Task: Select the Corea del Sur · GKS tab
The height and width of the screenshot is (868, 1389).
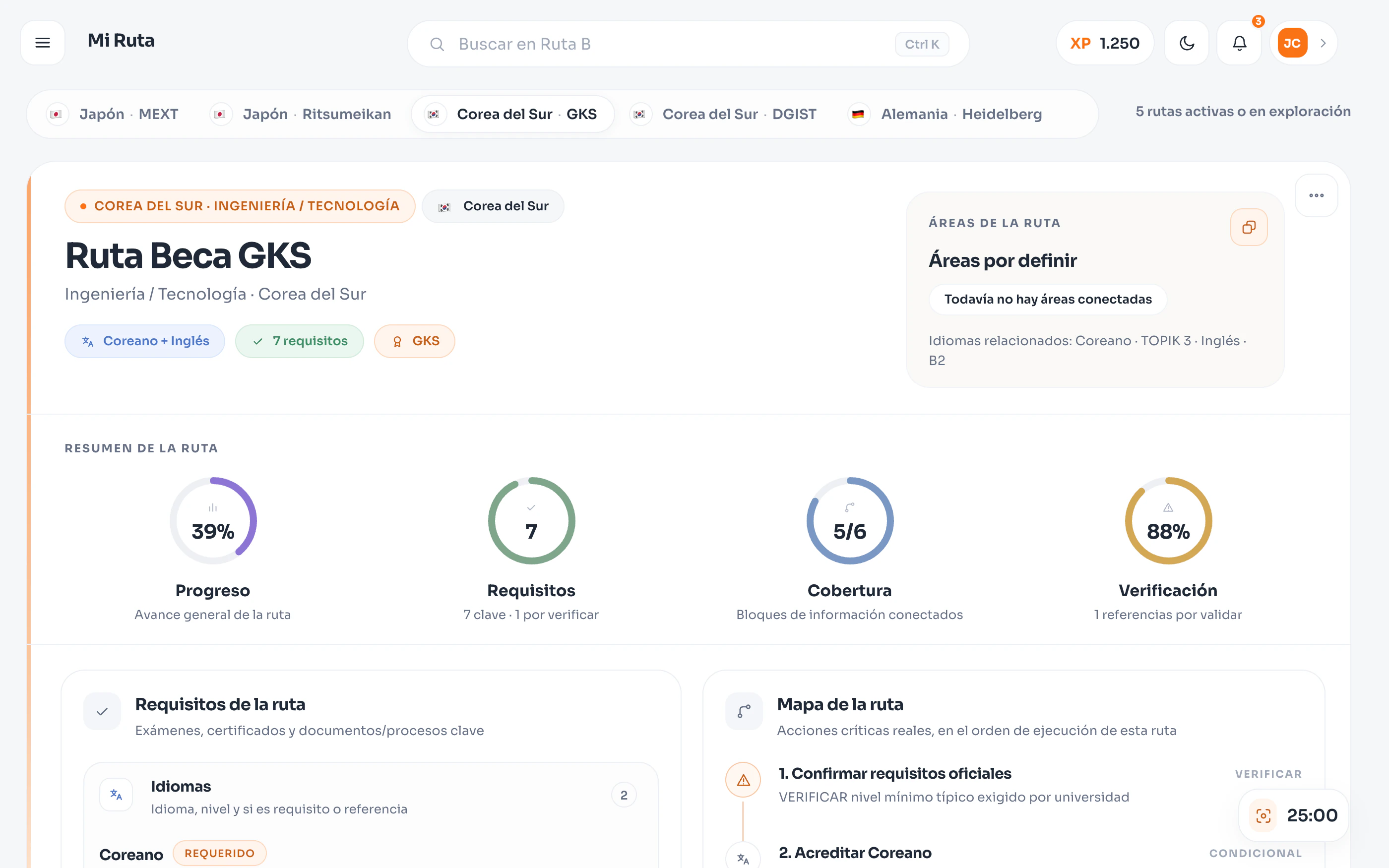Action: pos(513,114)
